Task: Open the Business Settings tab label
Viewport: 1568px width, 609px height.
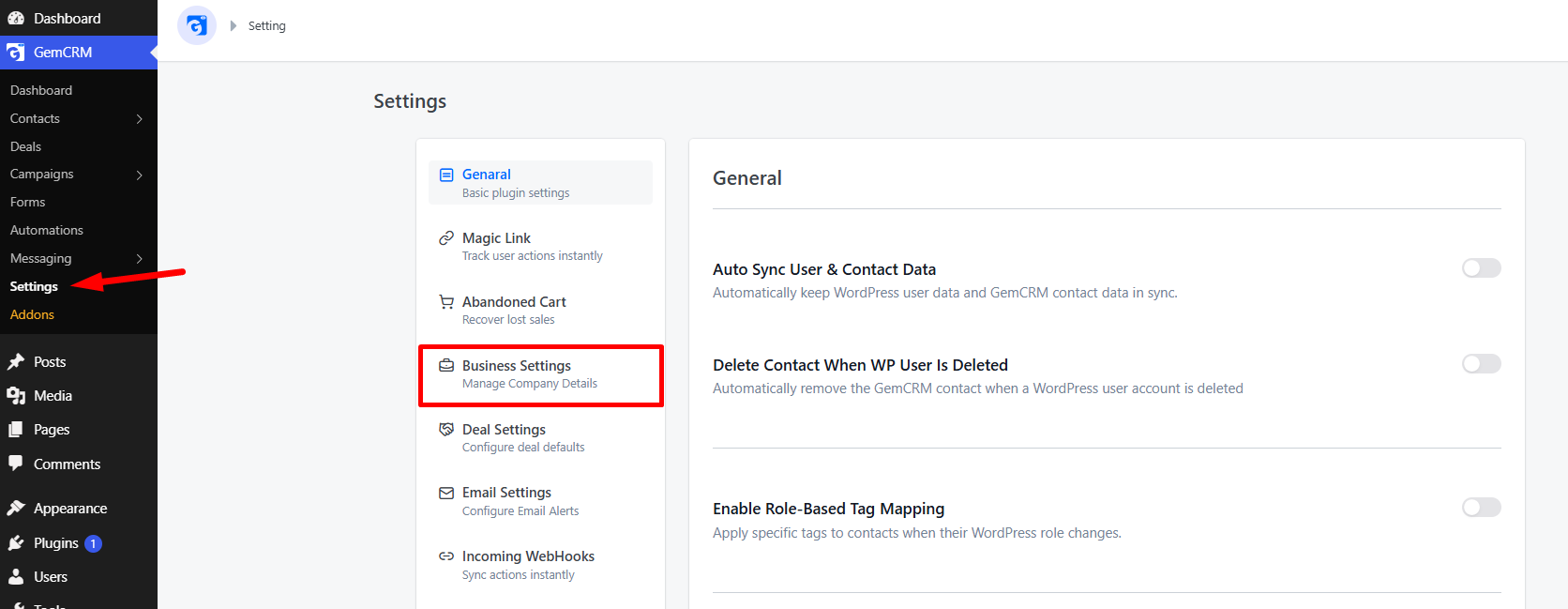Action: click(x=517, y=366)
